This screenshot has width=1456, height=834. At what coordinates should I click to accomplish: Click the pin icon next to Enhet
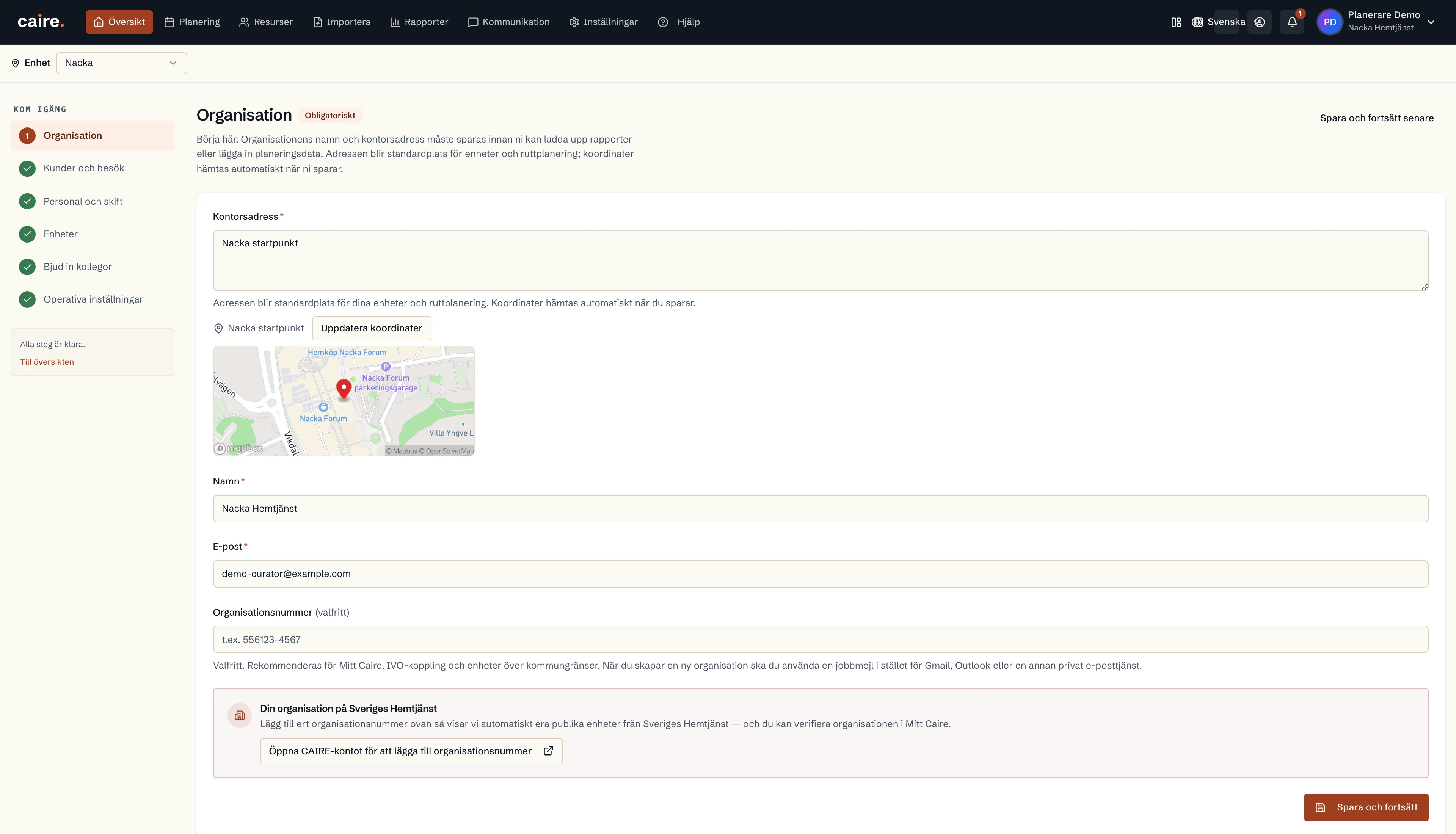tap(16, 63)
